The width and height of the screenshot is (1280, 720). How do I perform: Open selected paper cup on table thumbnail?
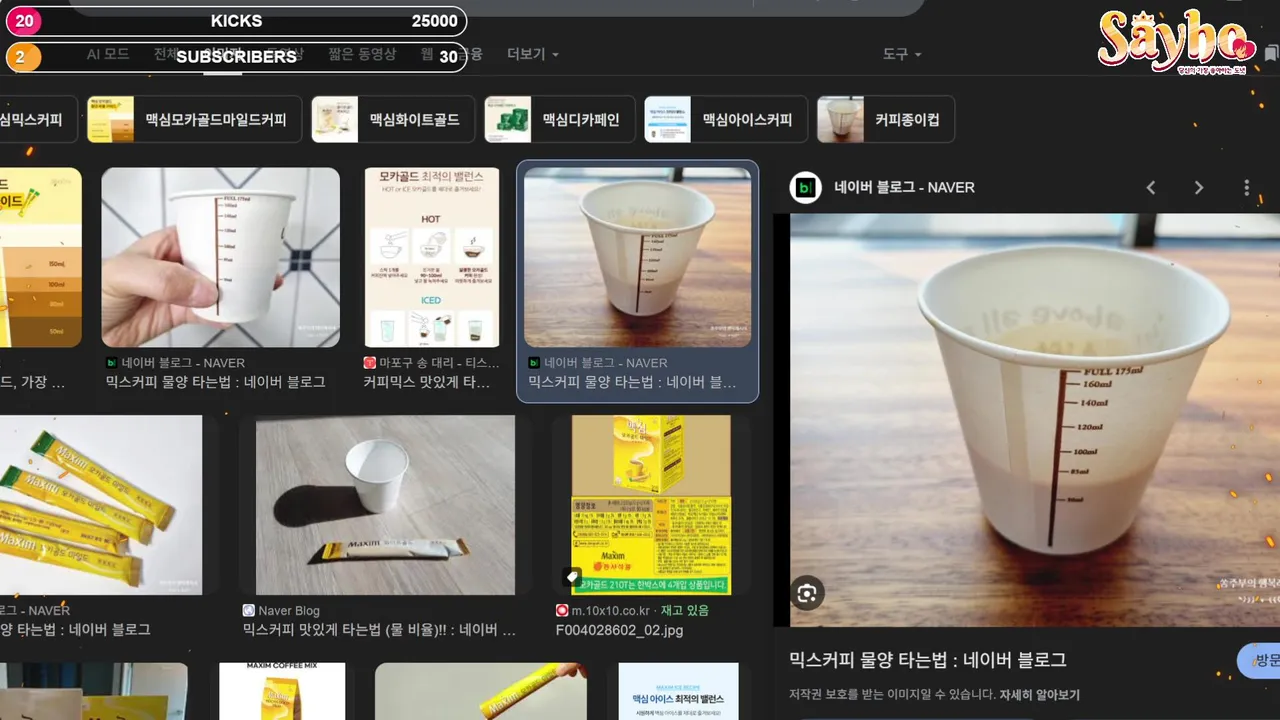(x=638, y=257)
